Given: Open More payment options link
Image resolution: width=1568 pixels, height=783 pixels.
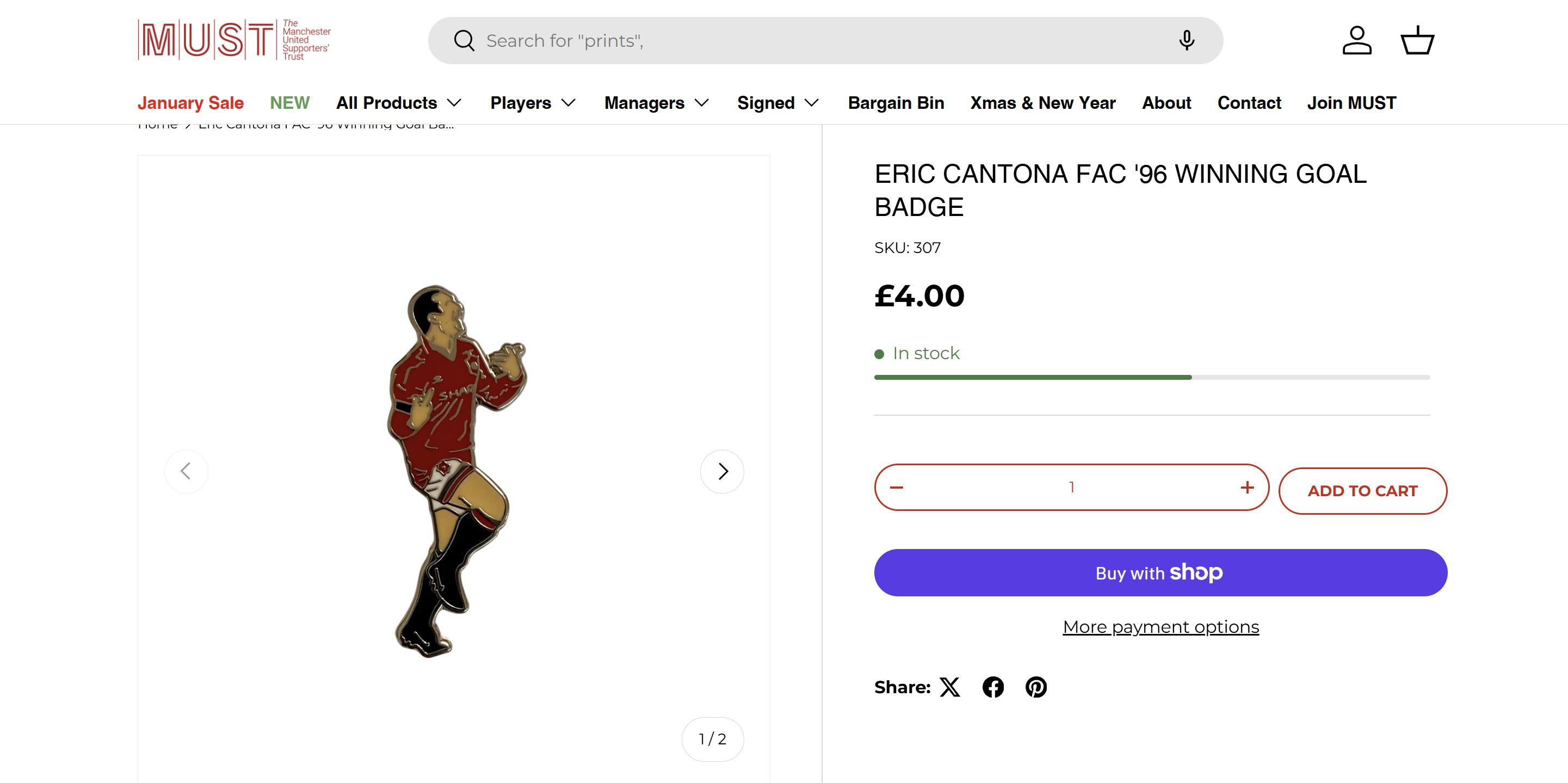Looking at the screenshot, I should pos(1161,626).
